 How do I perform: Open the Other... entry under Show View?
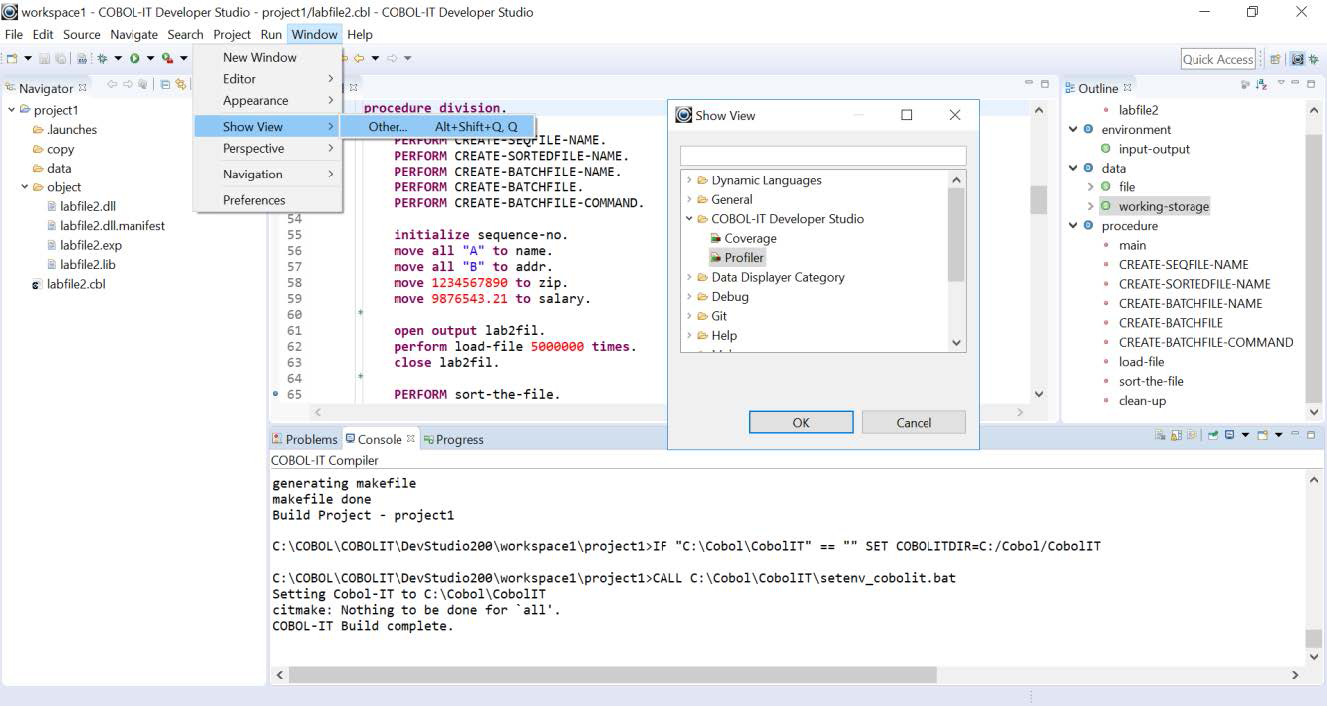pyautogui.click(x=388, y=126)
